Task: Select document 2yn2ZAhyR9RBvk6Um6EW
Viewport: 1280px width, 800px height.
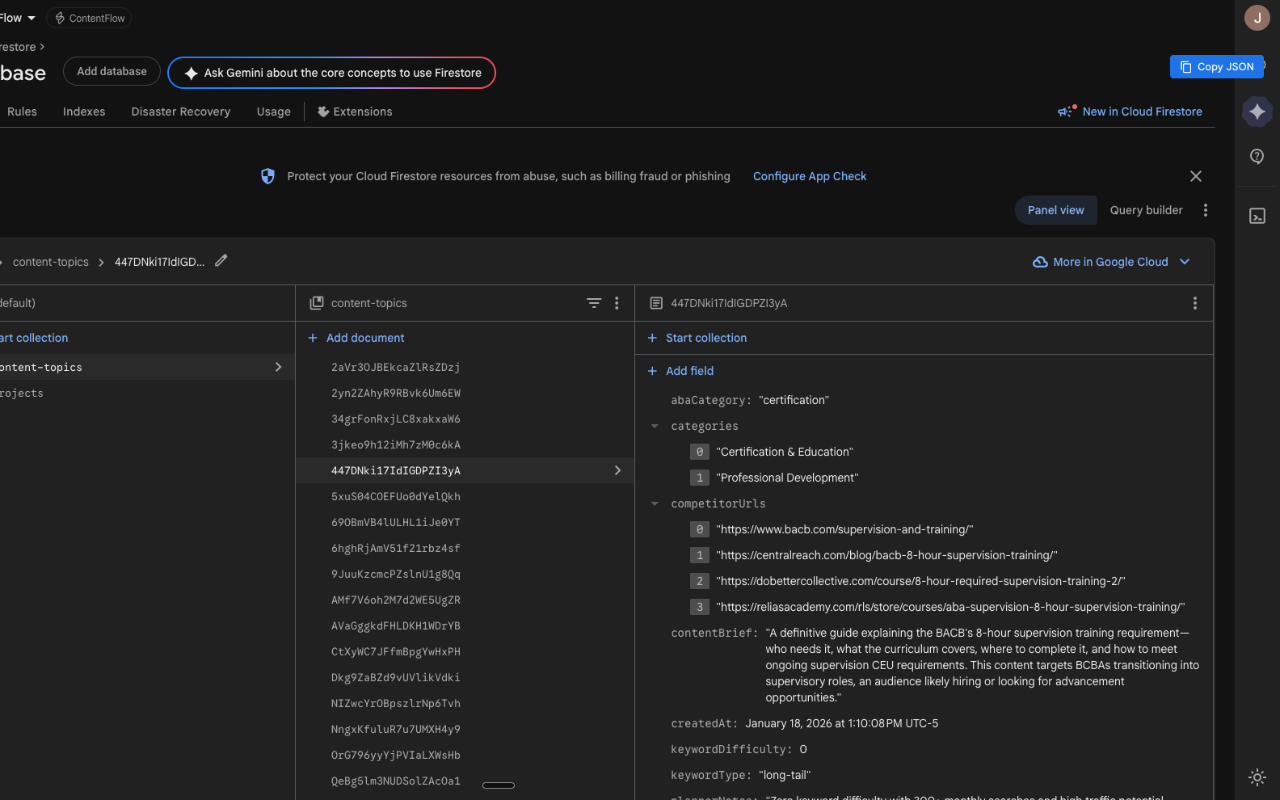Action: 396,393
